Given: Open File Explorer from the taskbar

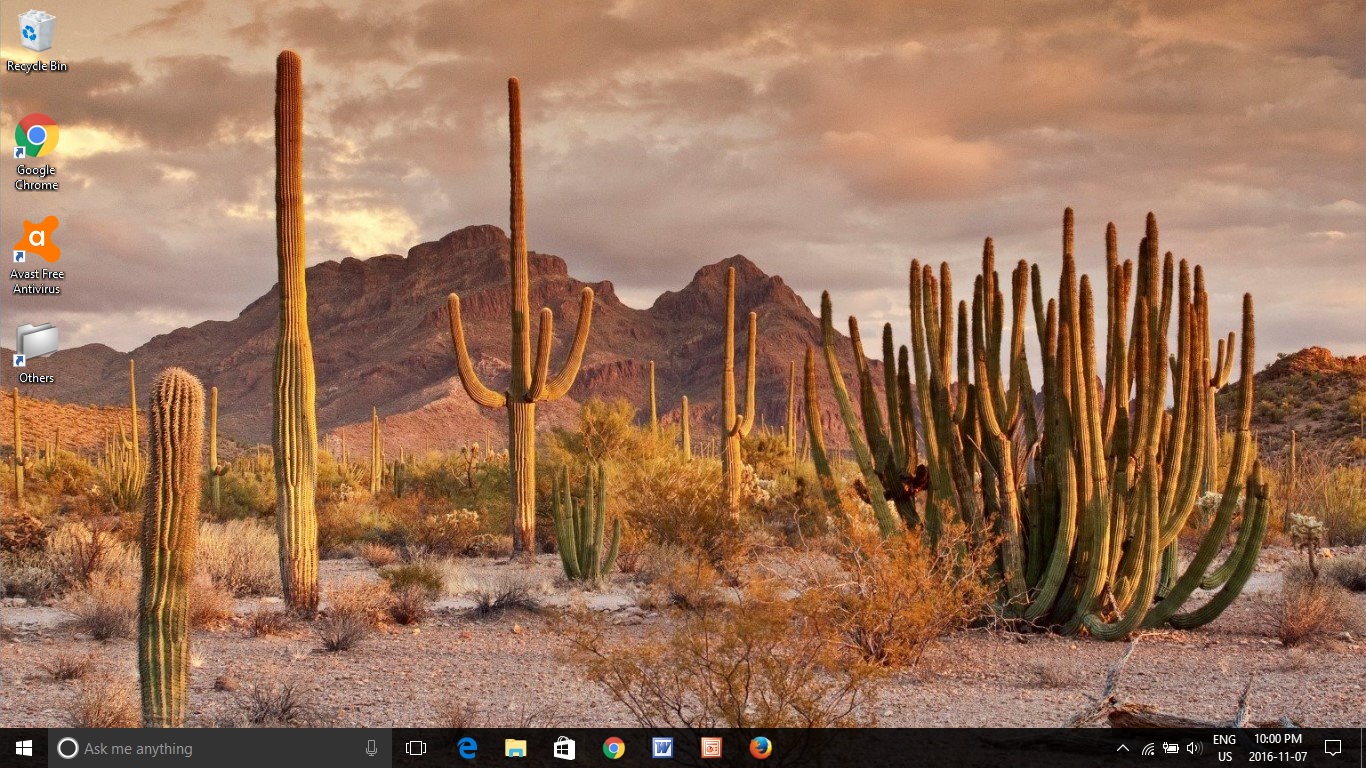Looking at the screenshot, I should 514,748.
